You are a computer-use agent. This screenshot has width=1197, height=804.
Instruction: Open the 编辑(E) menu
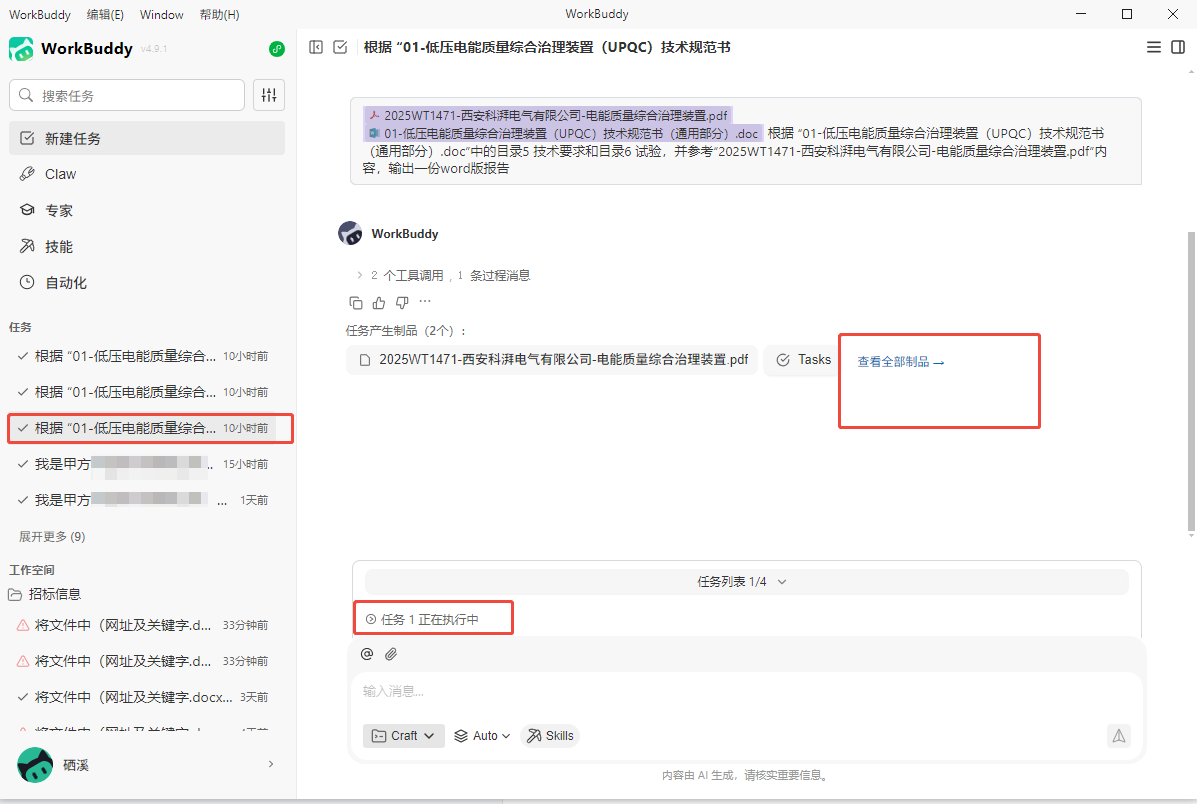tap(105, 15)
